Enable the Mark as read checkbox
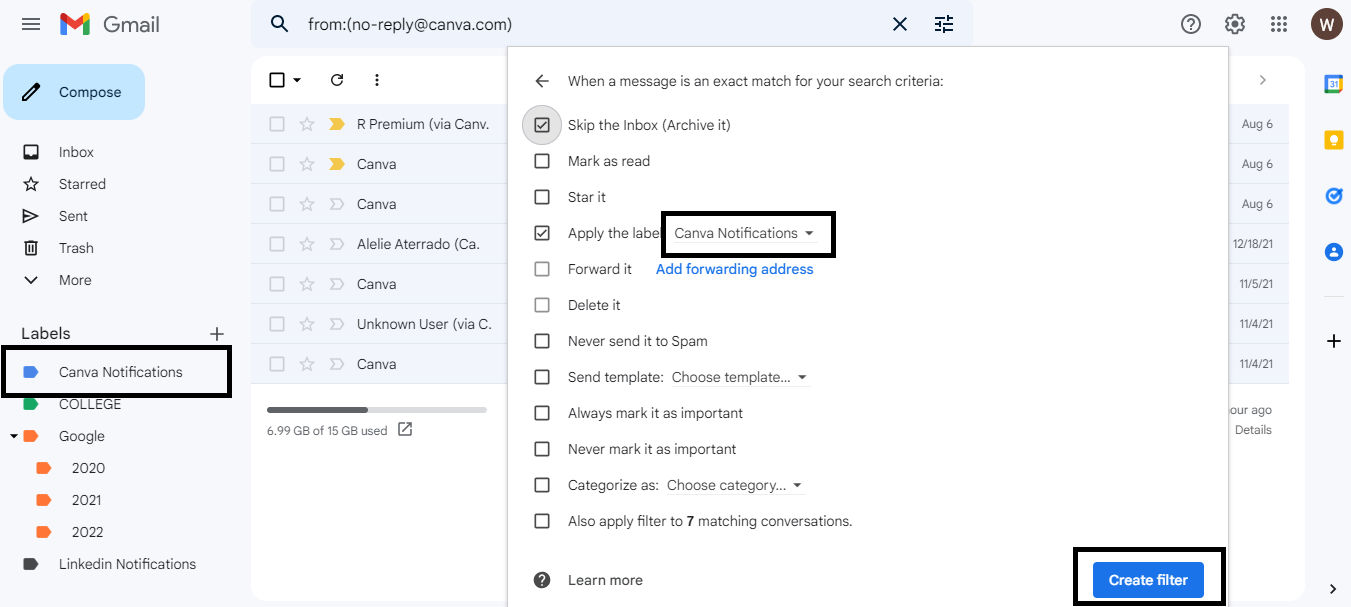 [542, 161]
